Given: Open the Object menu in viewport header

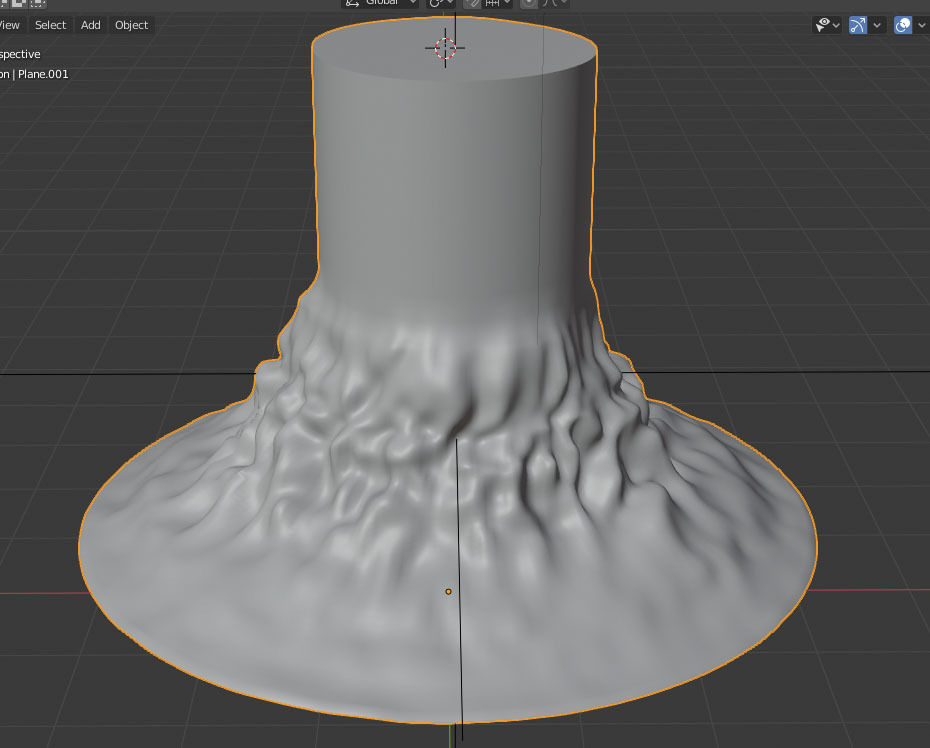Looking at the screenshot, I should [x=132, y=25].
